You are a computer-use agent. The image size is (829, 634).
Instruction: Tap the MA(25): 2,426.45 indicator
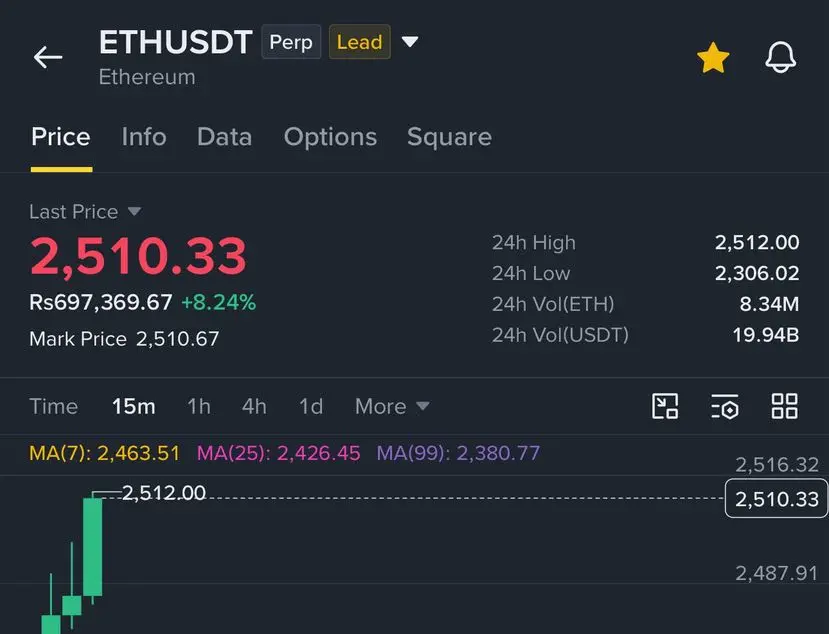coord(279,453)
